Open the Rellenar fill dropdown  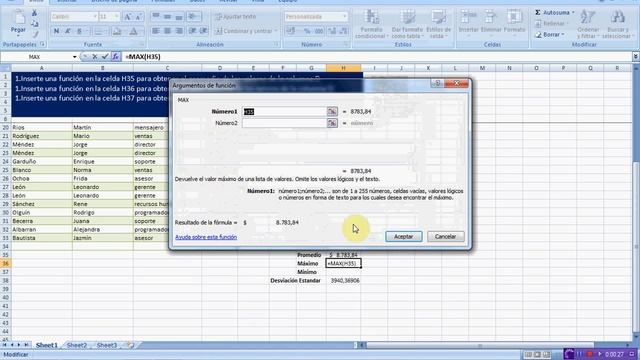[552, 24]
